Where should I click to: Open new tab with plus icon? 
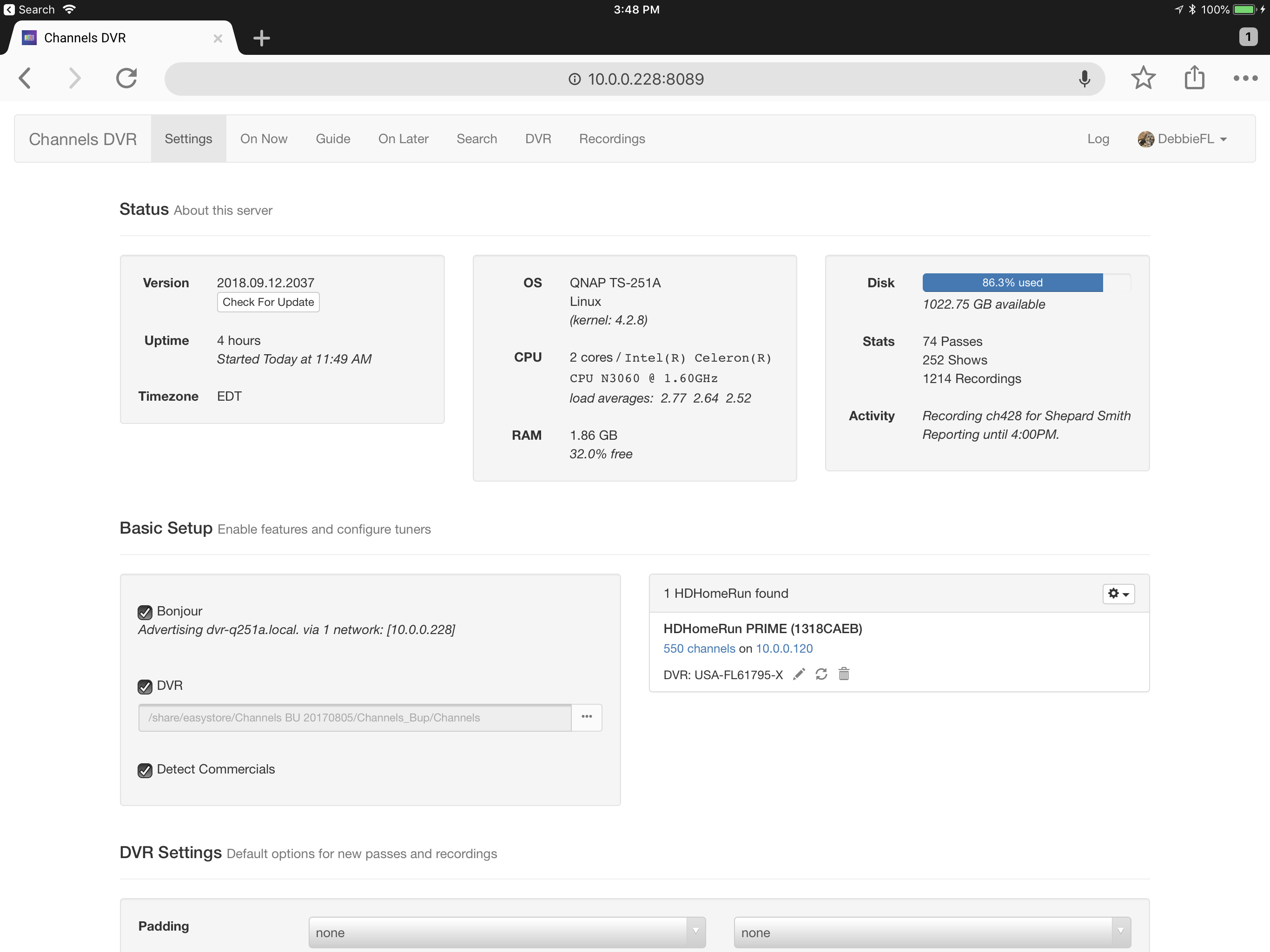pos(261,39)
